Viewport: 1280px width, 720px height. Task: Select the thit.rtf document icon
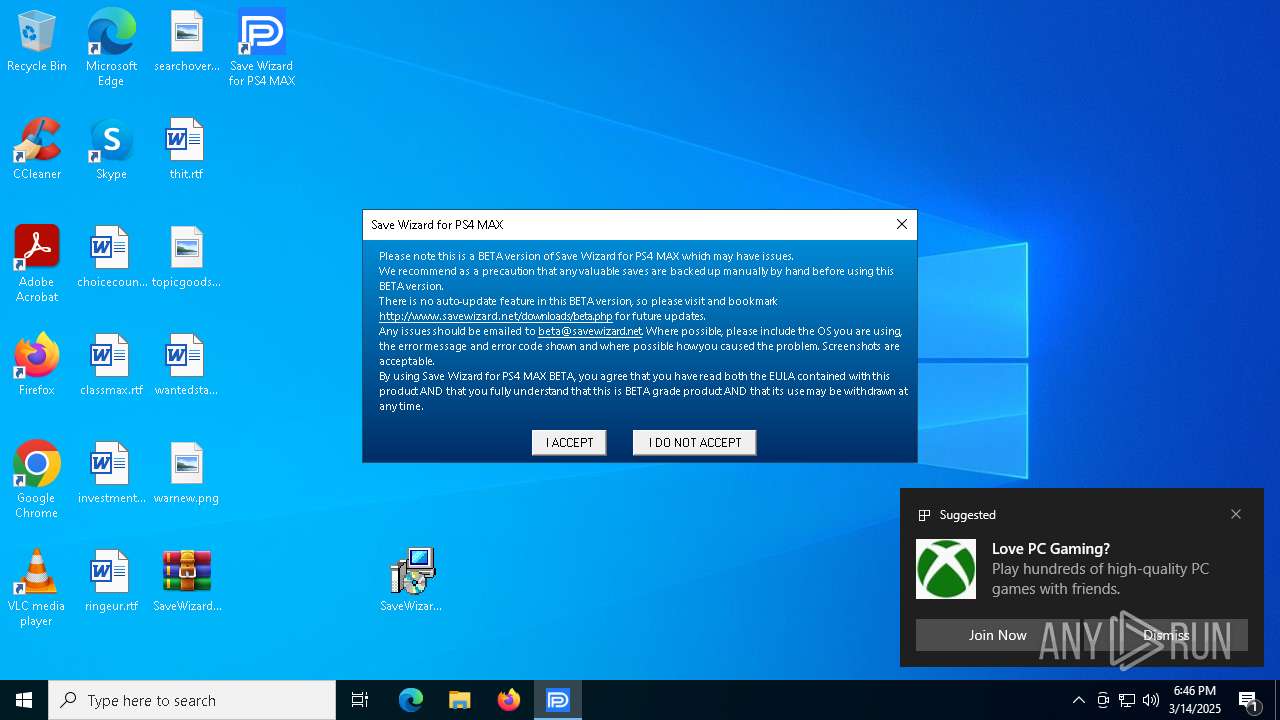pos(186,150)
